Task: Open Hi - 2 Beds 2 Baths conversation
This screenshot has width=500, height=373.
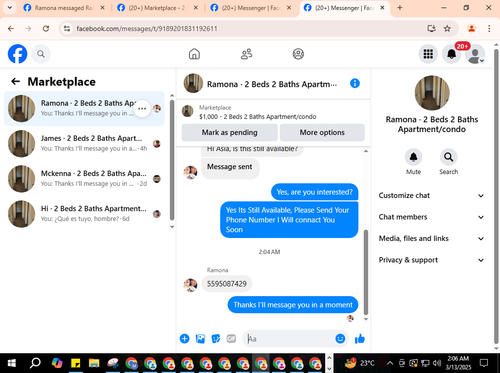Action: click(84, 214)
